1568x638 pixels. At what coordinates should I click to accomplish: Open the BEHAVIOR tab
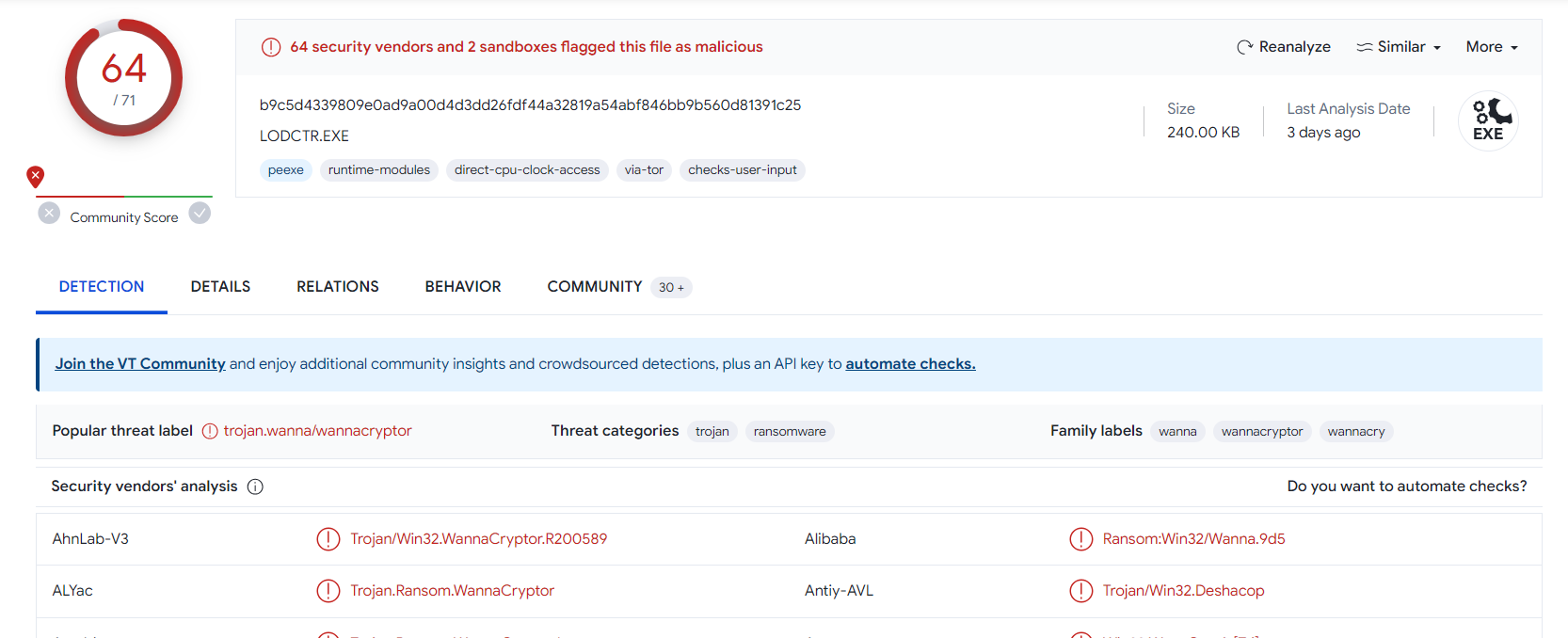tap(463, 287)
